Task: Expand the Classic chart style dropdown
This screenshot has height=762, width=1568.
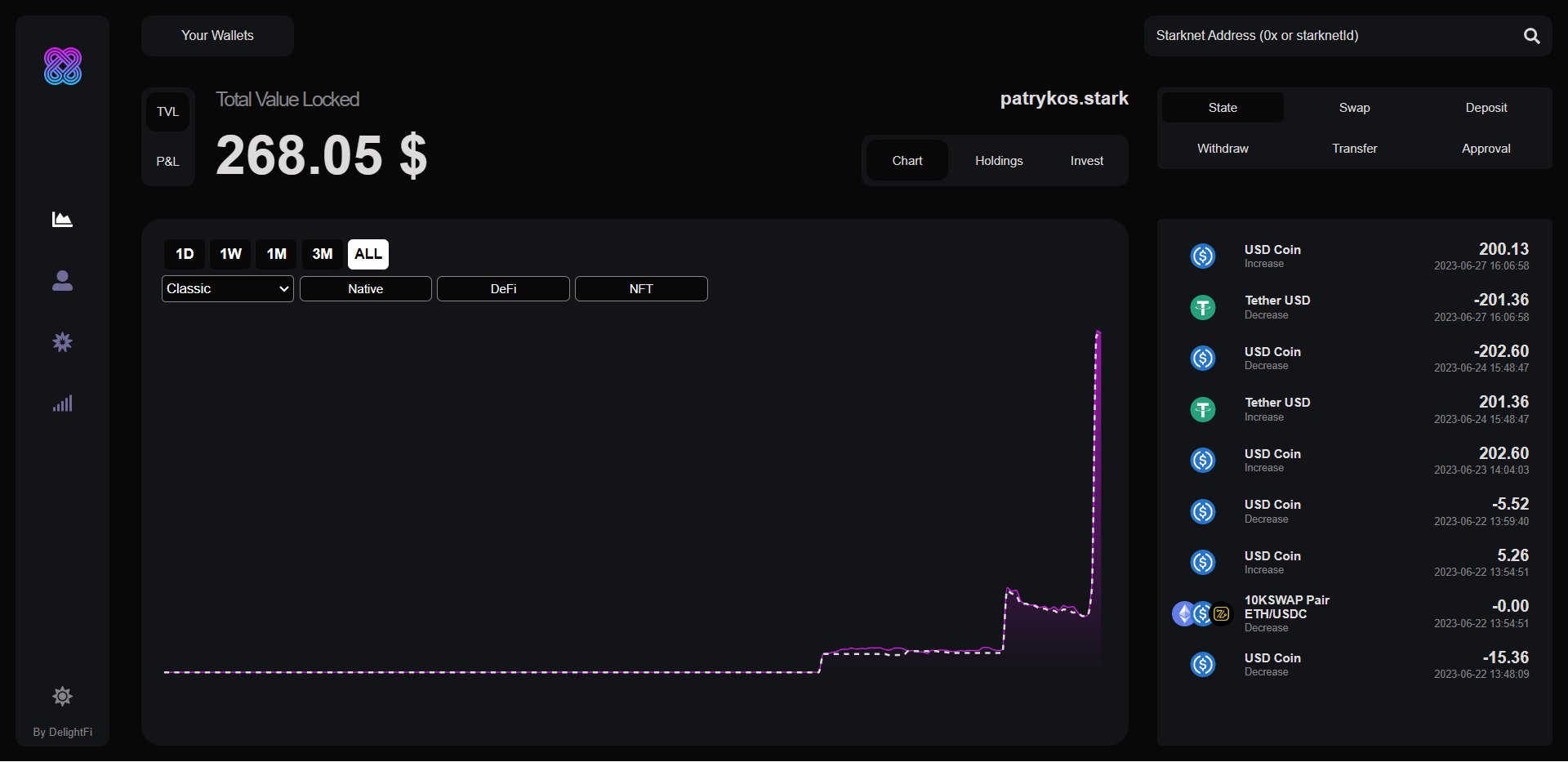Action: [x=228, y=289]
